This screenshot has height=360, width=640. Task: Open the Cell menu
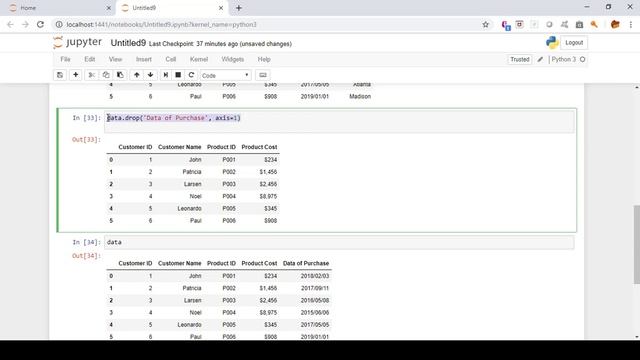pyautogui.click(x=171, y=60)
